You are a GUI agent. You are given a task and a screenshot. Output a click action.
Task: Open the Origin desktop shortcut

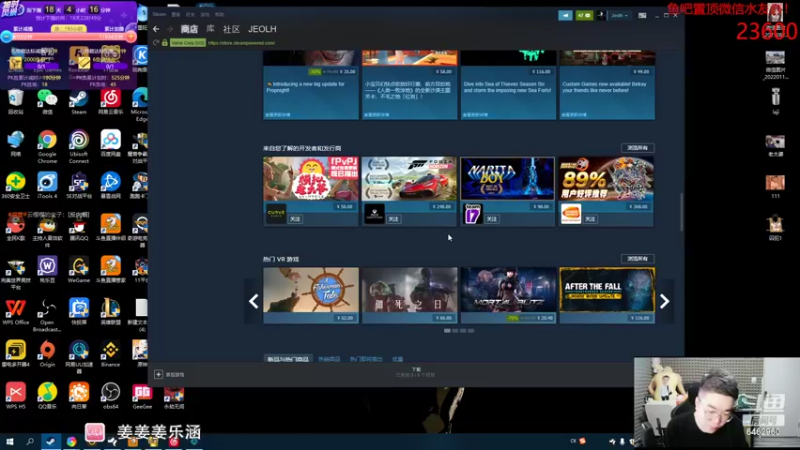tap(47, 354)
